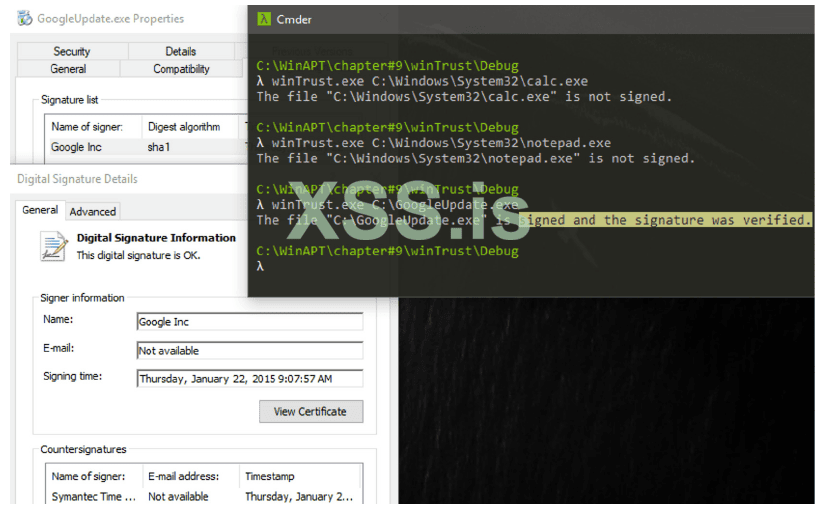Click the Cmder lambda logo icon

point(264,19)
